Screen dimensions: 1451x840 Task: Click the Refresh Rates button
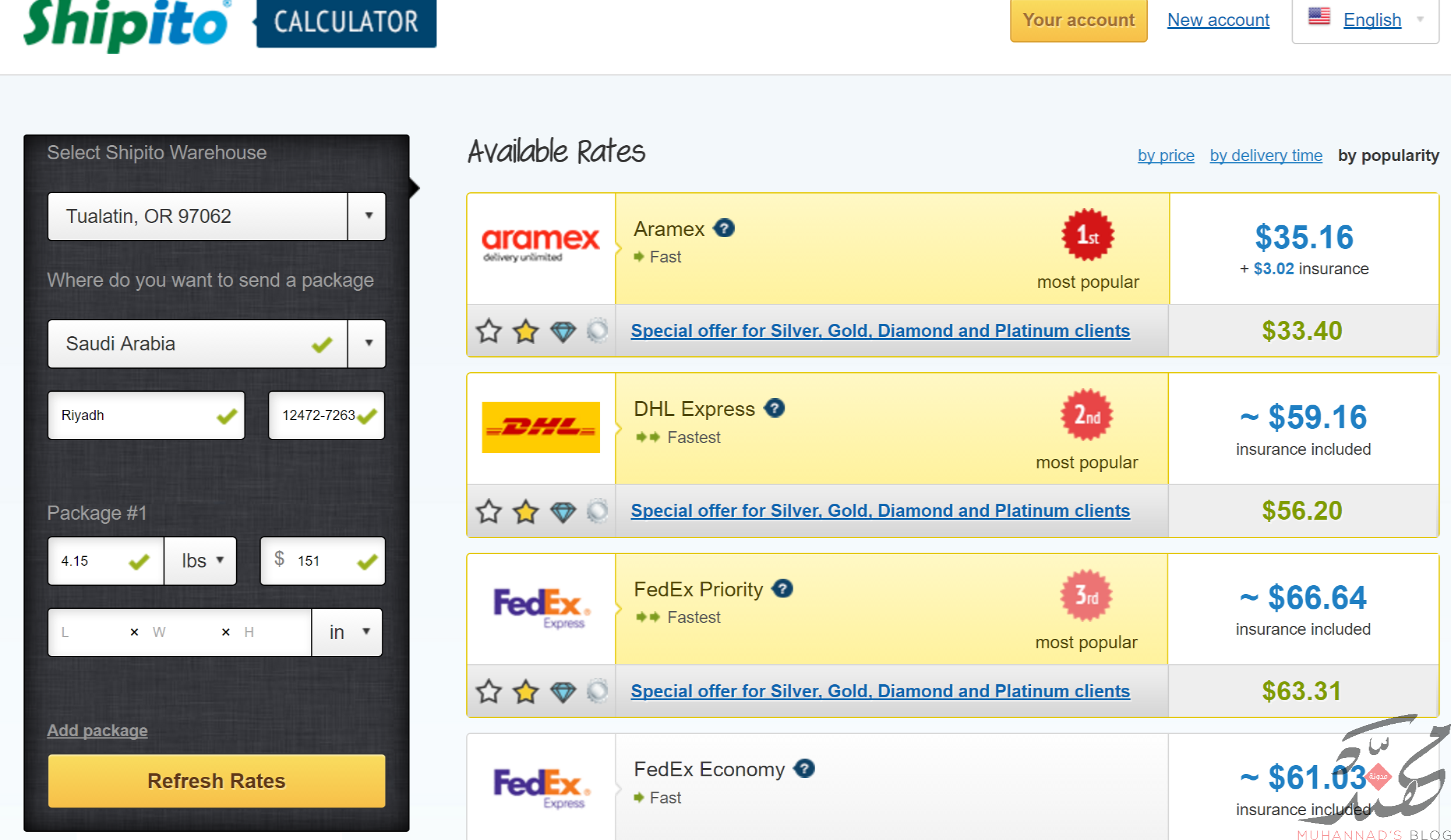[x=217, y=780]
